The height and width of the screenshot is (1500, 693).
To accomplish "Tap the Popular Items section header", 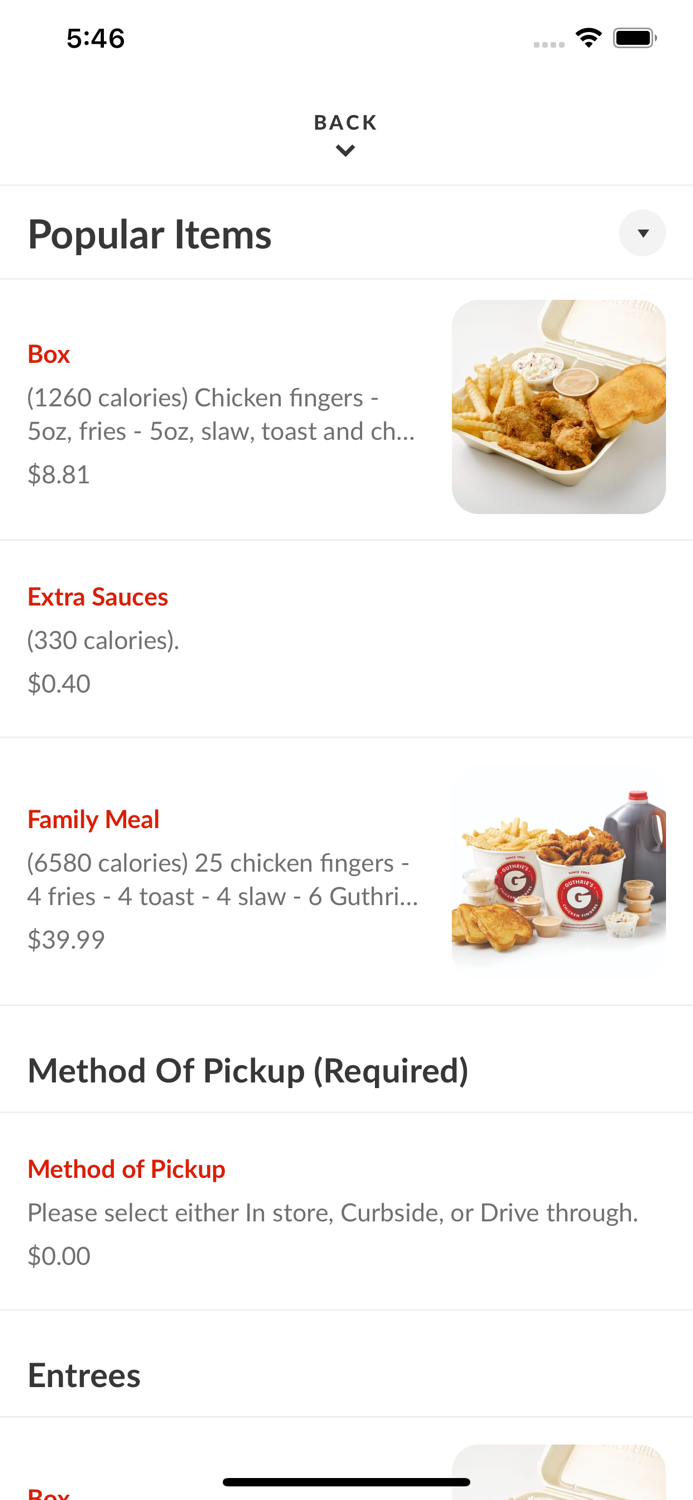I will 149,233.
